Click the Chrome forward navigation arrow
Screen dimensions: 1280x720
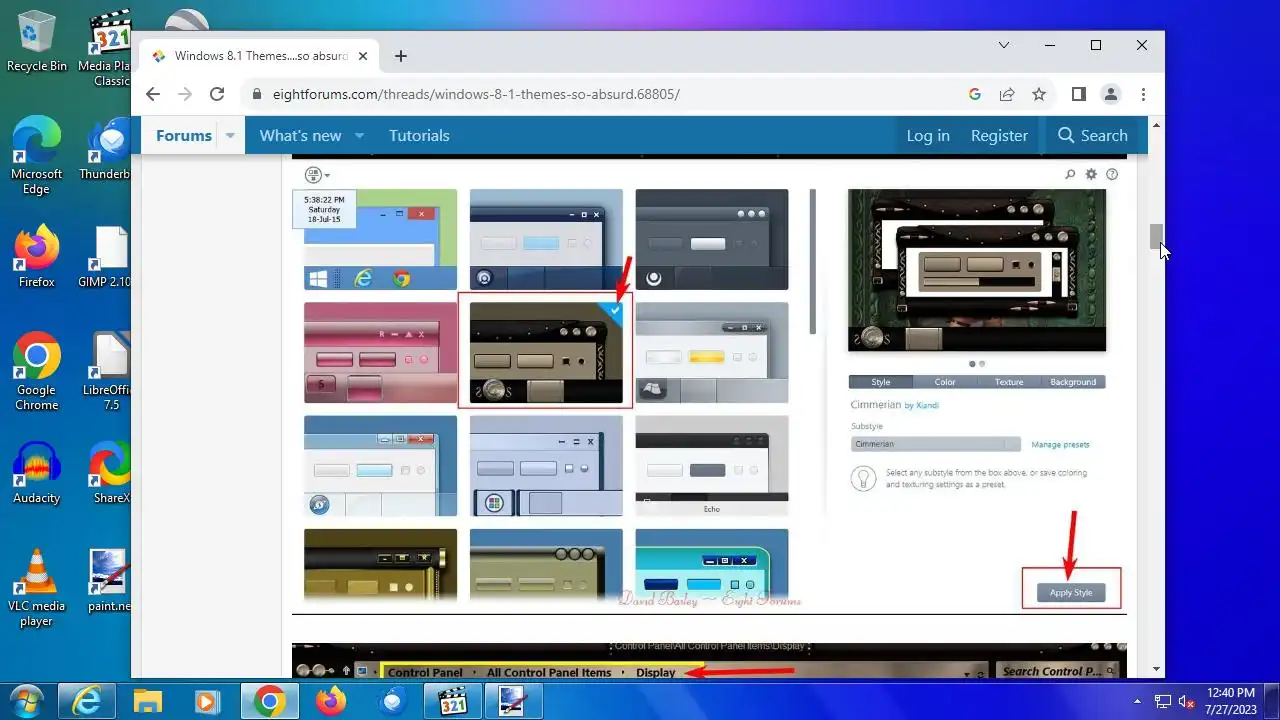[x=184, y=94]
